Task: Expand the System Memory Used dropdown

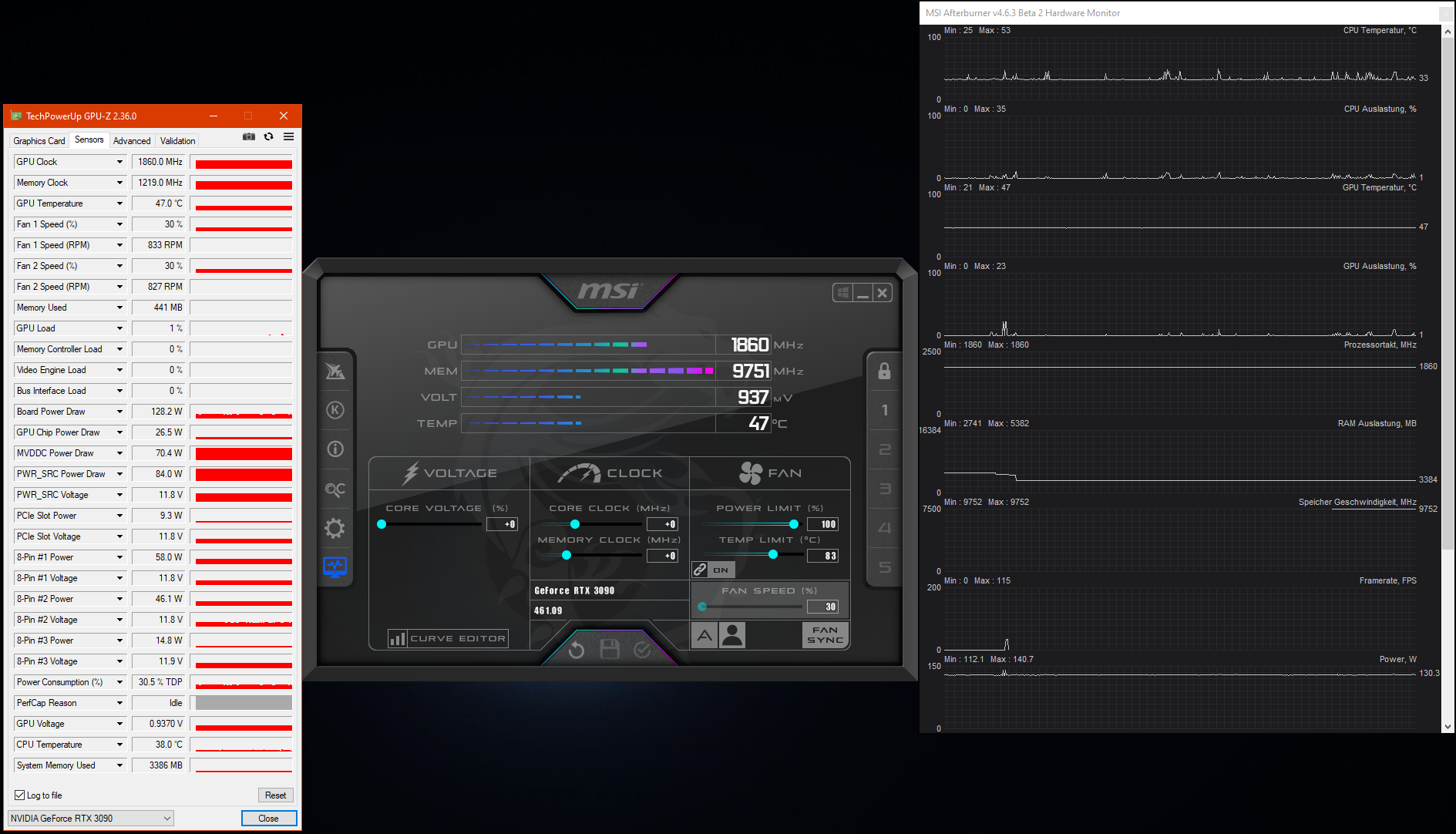Action: (x=119, y=765)
